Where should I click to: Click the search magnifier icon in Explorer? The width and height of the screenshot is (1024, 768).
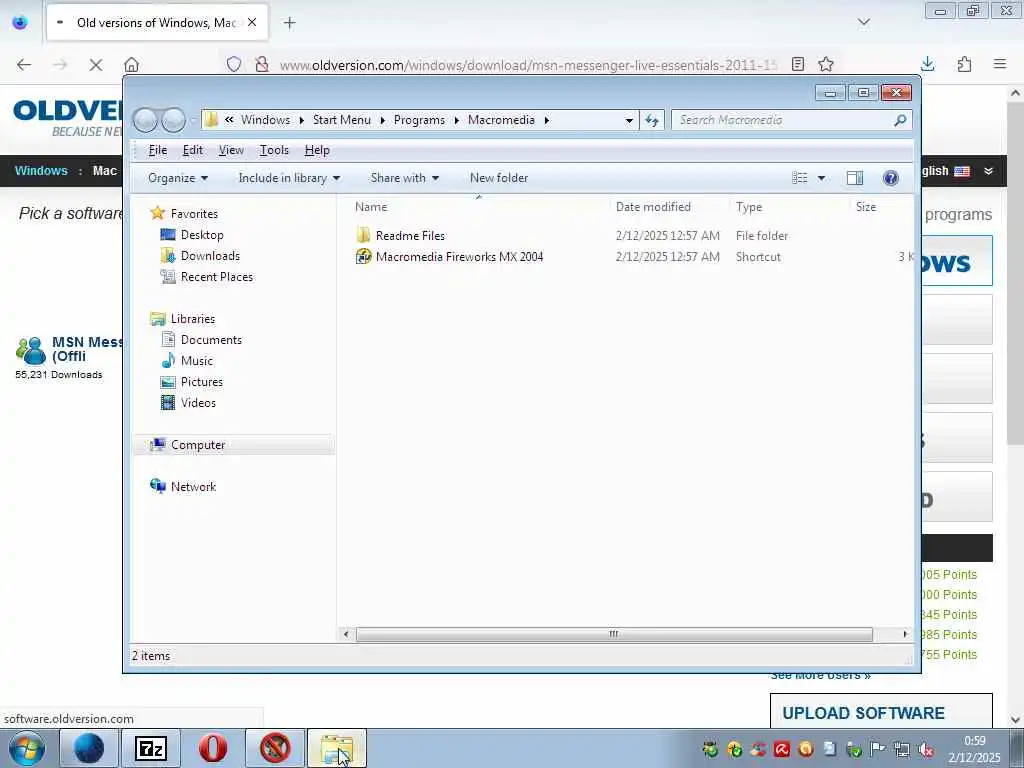[x=900, y=120]
